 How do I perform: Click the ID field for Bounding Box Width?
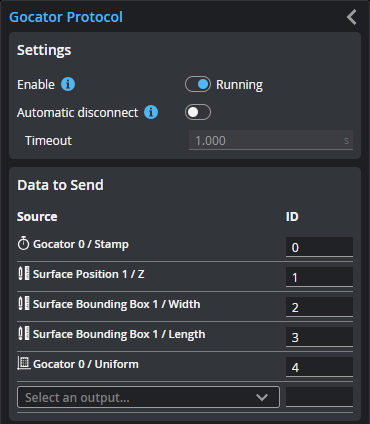tap(319, 307)
